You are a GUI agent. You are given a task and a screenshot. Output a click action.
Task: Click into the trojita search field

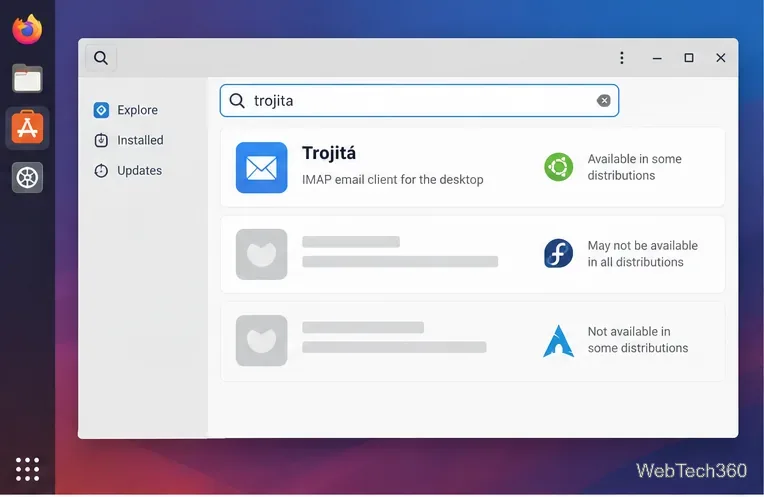[x=419, y=100]
